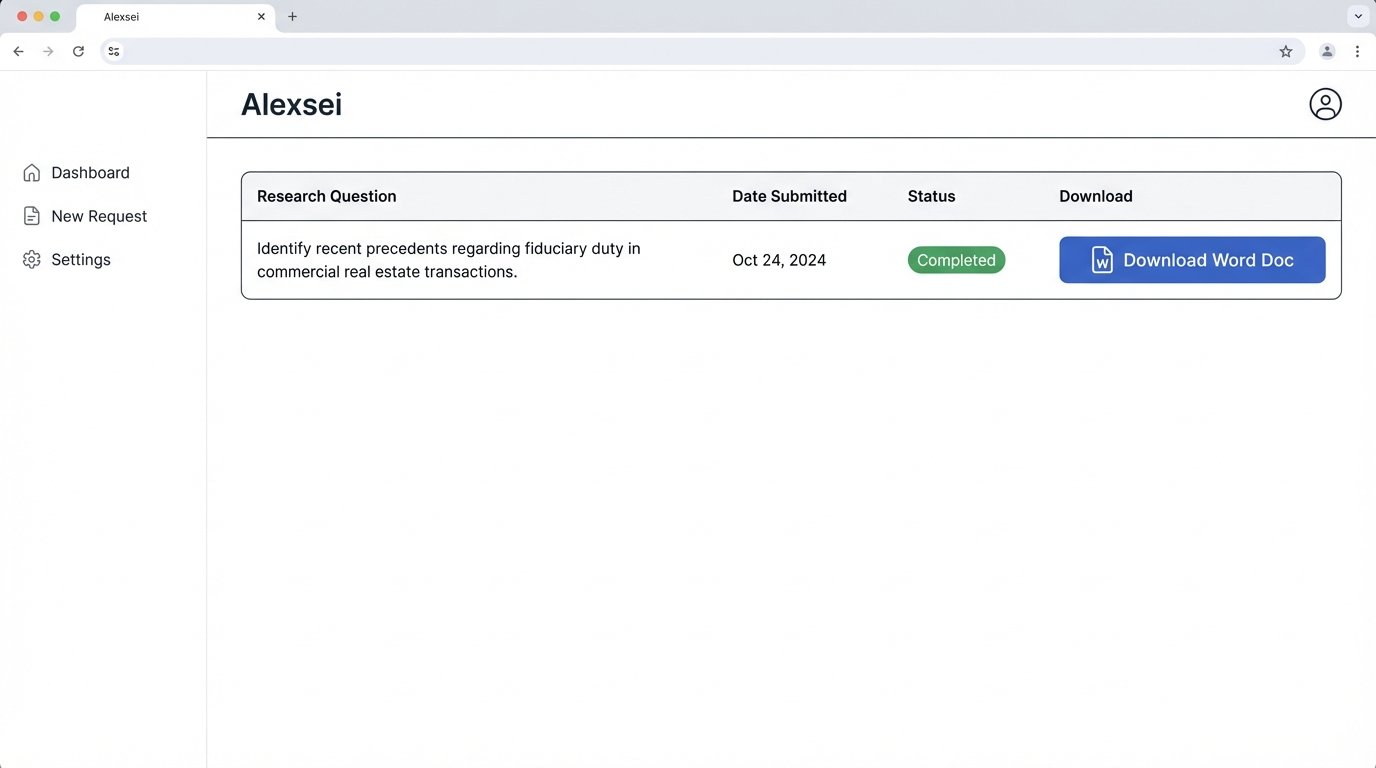Open the browser profile account icon

pos(1326,50)
